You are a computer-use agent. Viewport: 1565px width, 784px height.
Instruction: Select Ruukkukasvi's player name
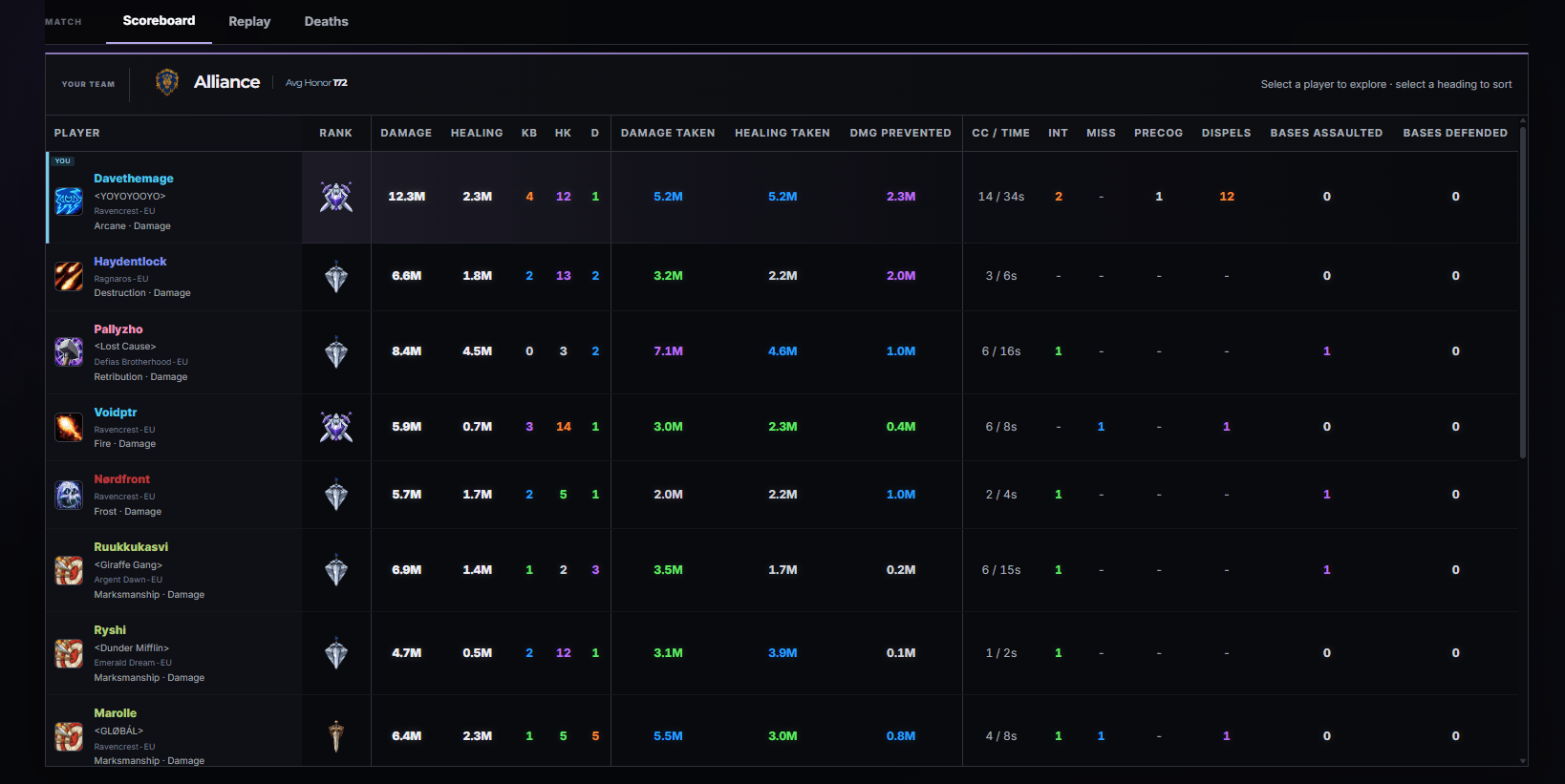point(131,547)
